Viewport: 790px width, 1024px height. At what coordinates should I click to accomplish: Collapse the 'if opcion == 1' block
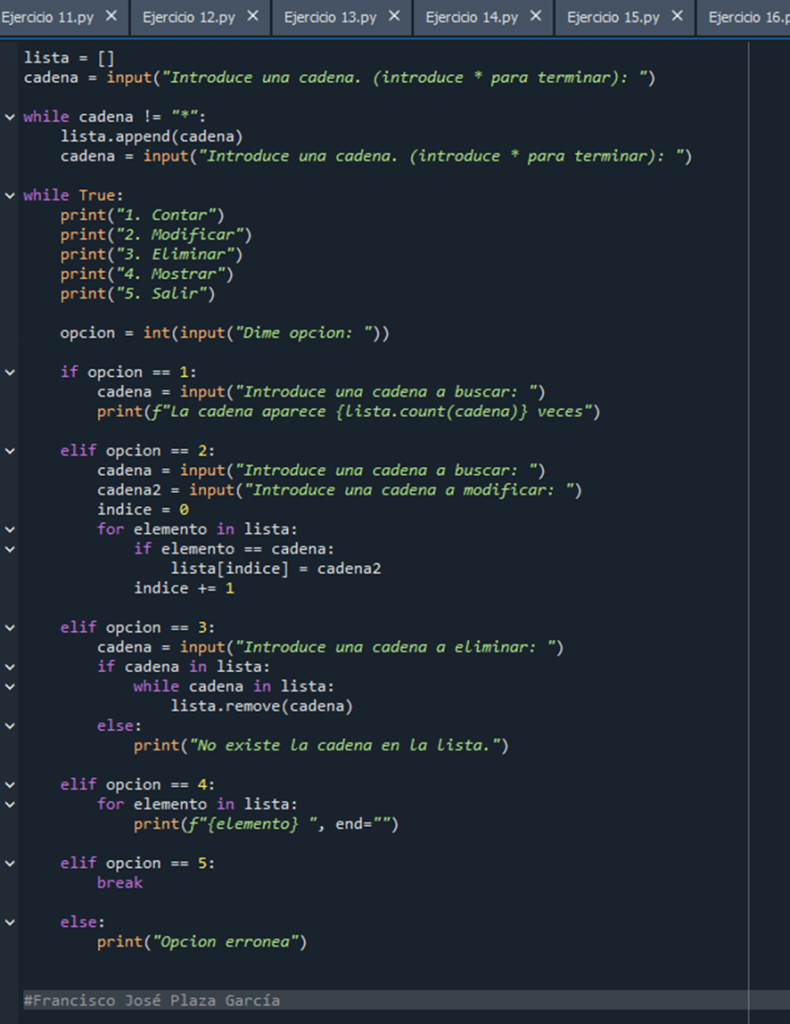[10, 372]
